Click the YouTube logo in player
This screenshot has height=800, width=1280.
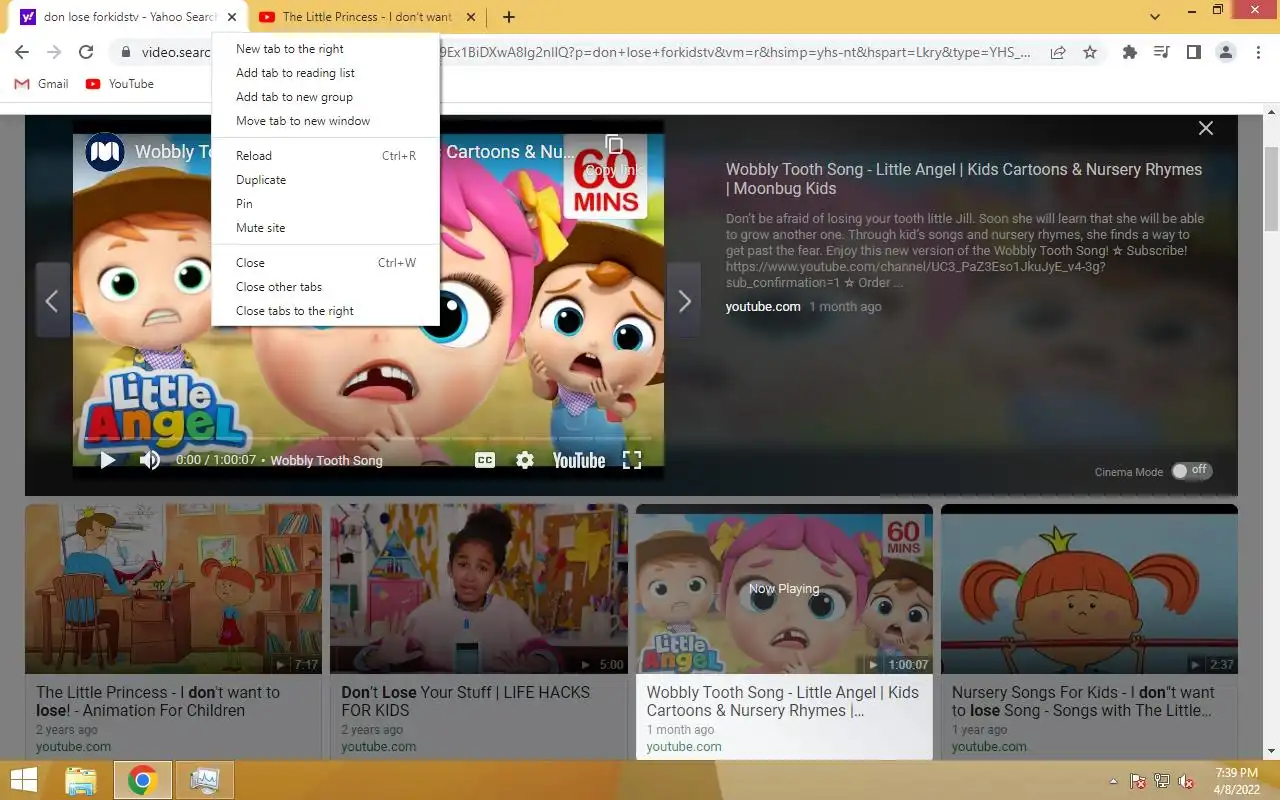(579, 460)
